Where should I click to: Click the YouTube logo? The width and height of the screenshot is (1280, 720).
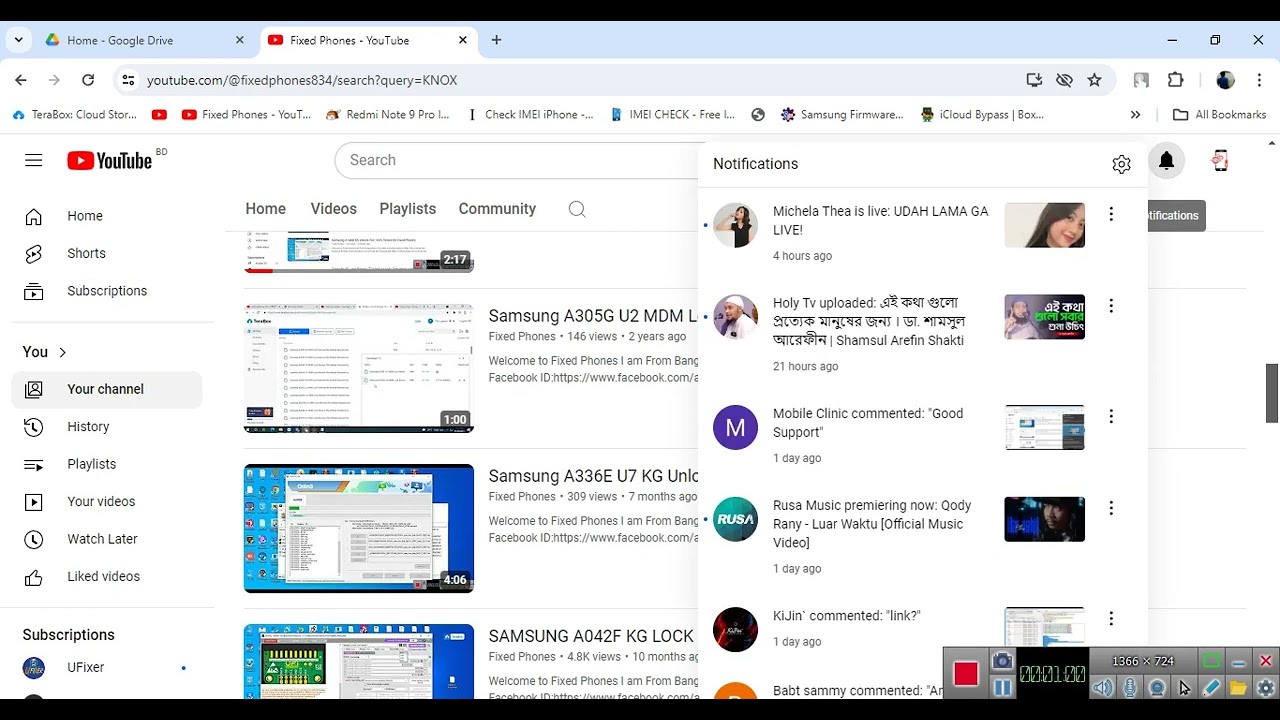click(x=110, y=161)
